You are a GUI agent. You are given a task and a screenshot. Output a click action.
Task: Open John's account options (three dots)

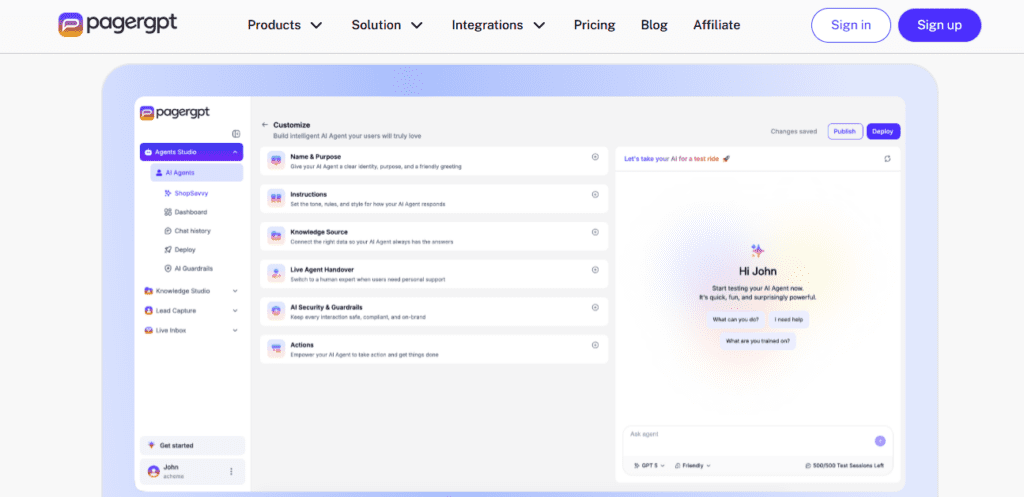(231, 472)
